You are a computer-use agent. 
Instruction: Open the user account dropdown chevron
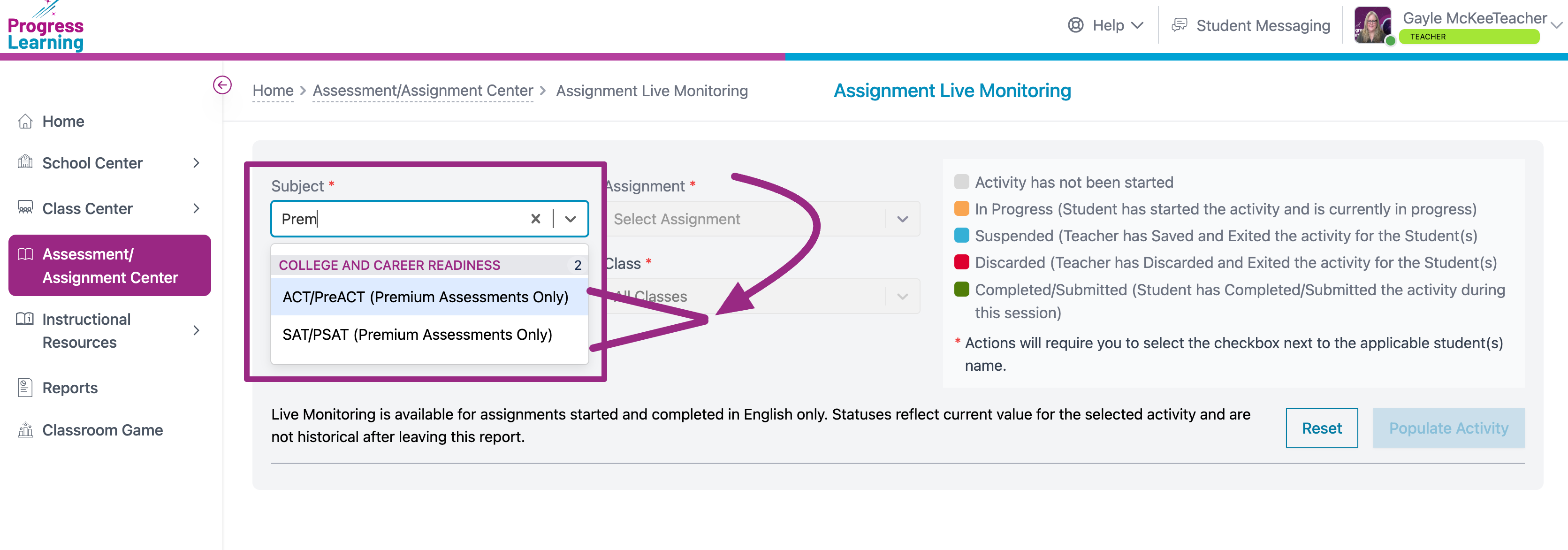pos(1557,26)
